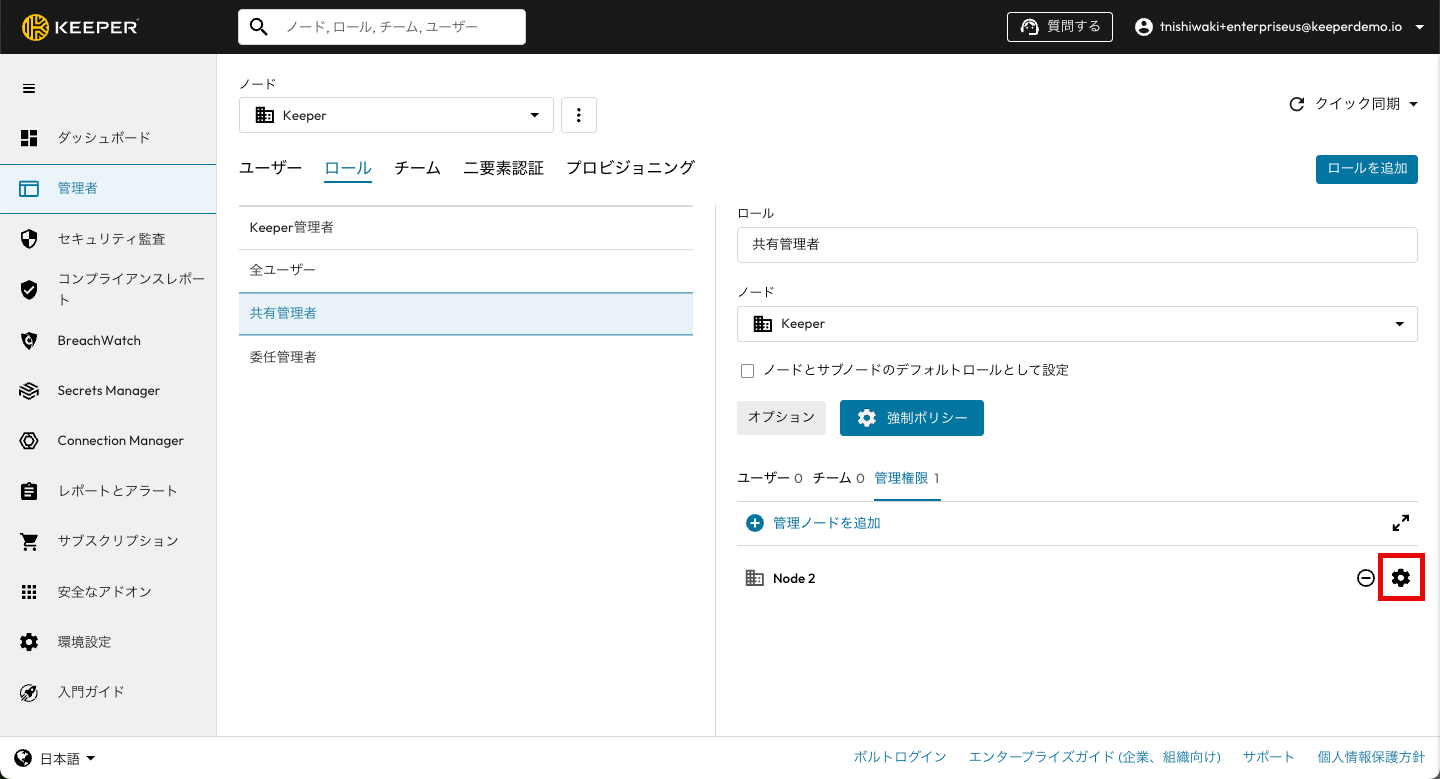Open BreachWatch from the sidebar

(x=99, y=341)
